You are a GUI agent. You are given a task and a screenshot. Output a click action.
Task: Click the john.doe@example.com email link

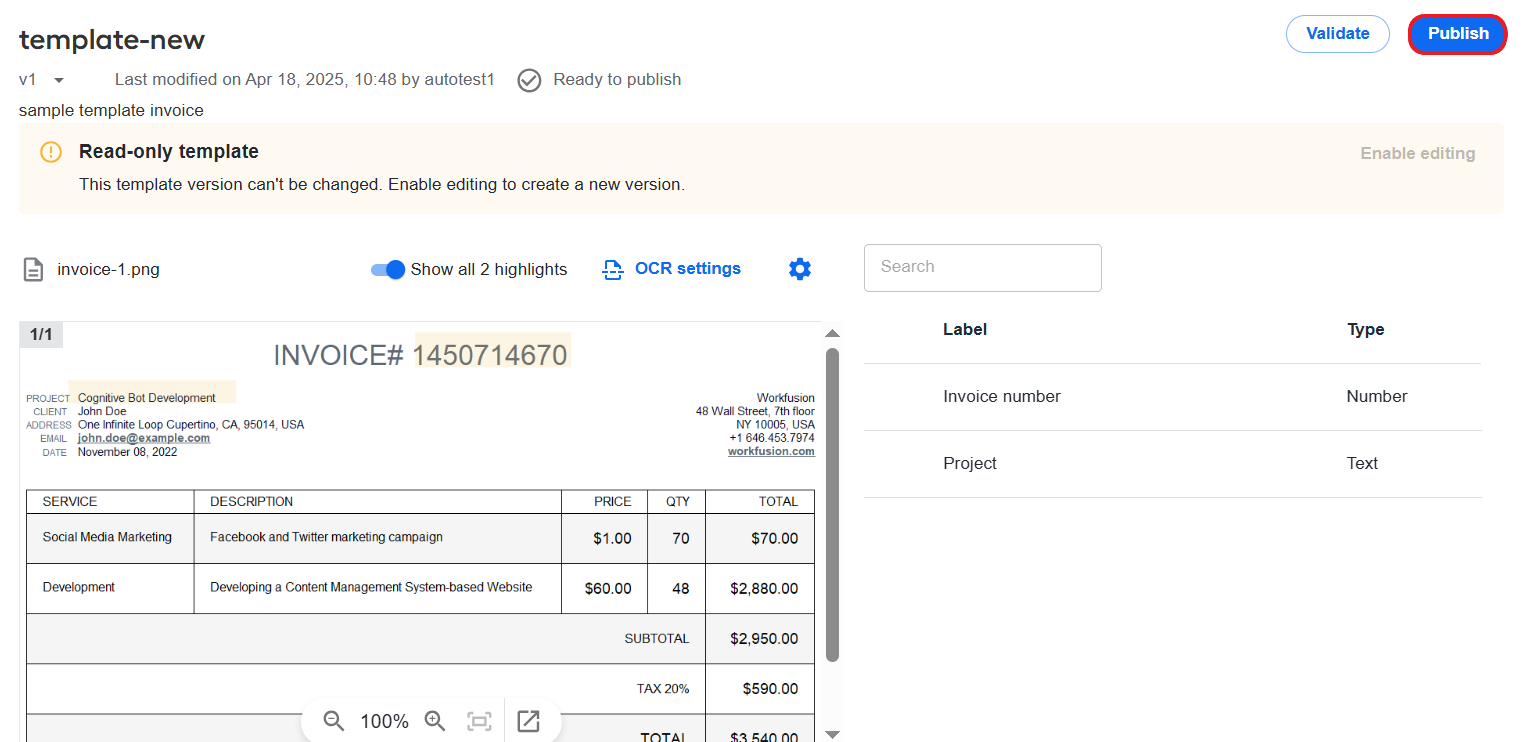tap(144, 438)
